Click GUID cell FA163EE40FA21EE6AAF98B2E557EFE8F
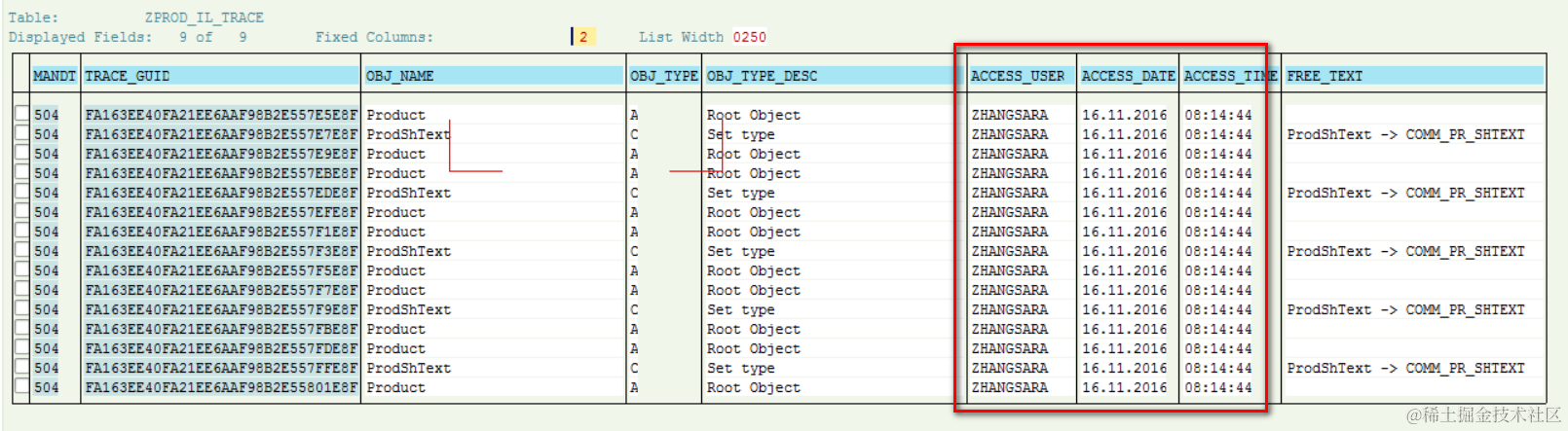Screen dimensions: 1568x431 click(221, 212)
